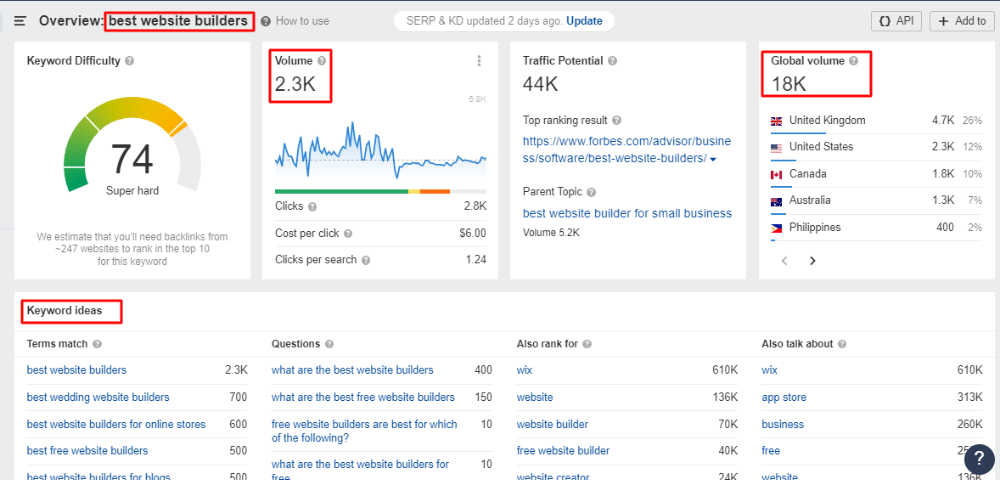Click the Terms match help icon

[x=97, y=344]
